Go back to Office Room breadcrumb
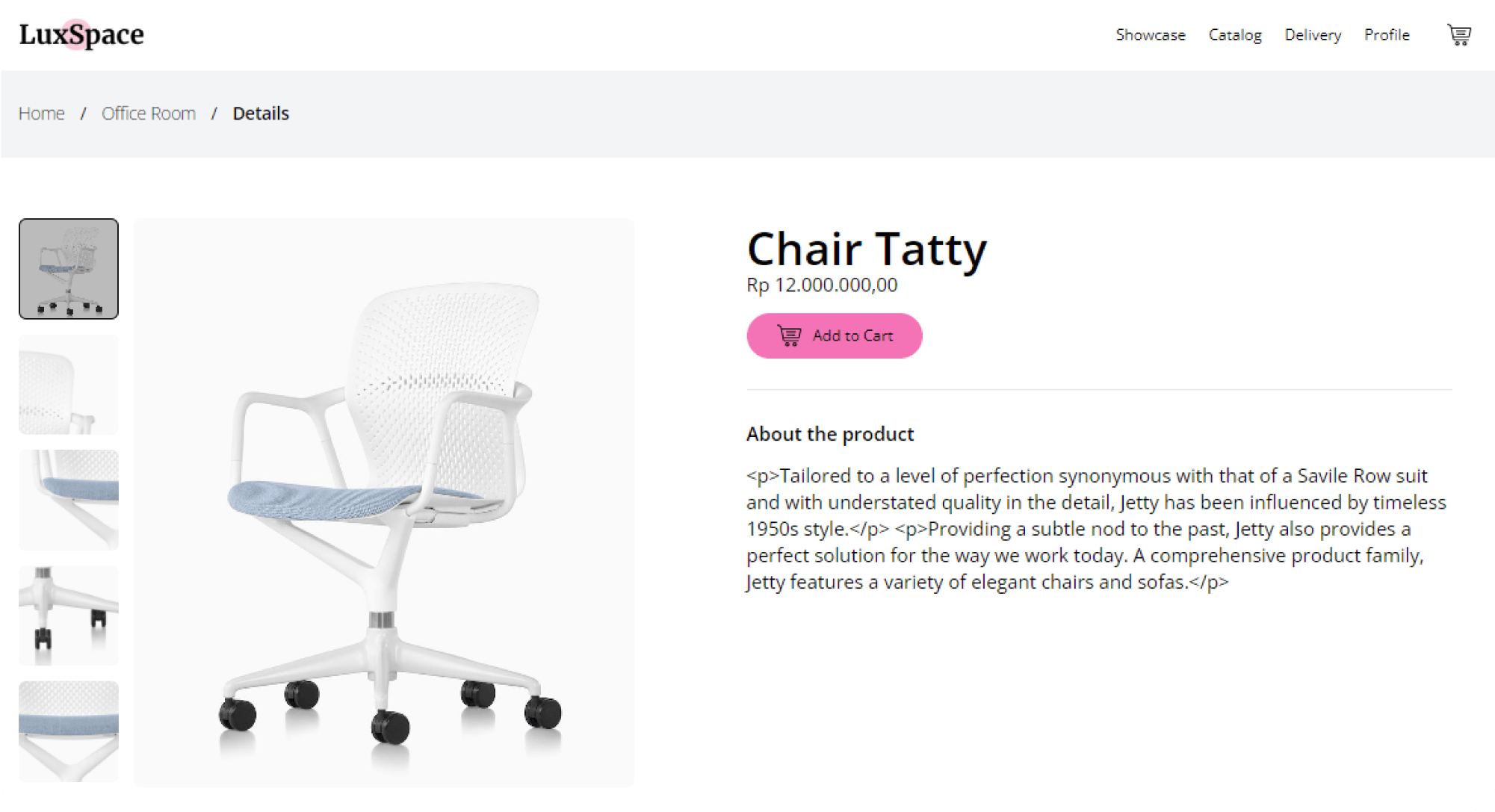The height and width of the screenshot is (812, 1495). tap(149, 114)
